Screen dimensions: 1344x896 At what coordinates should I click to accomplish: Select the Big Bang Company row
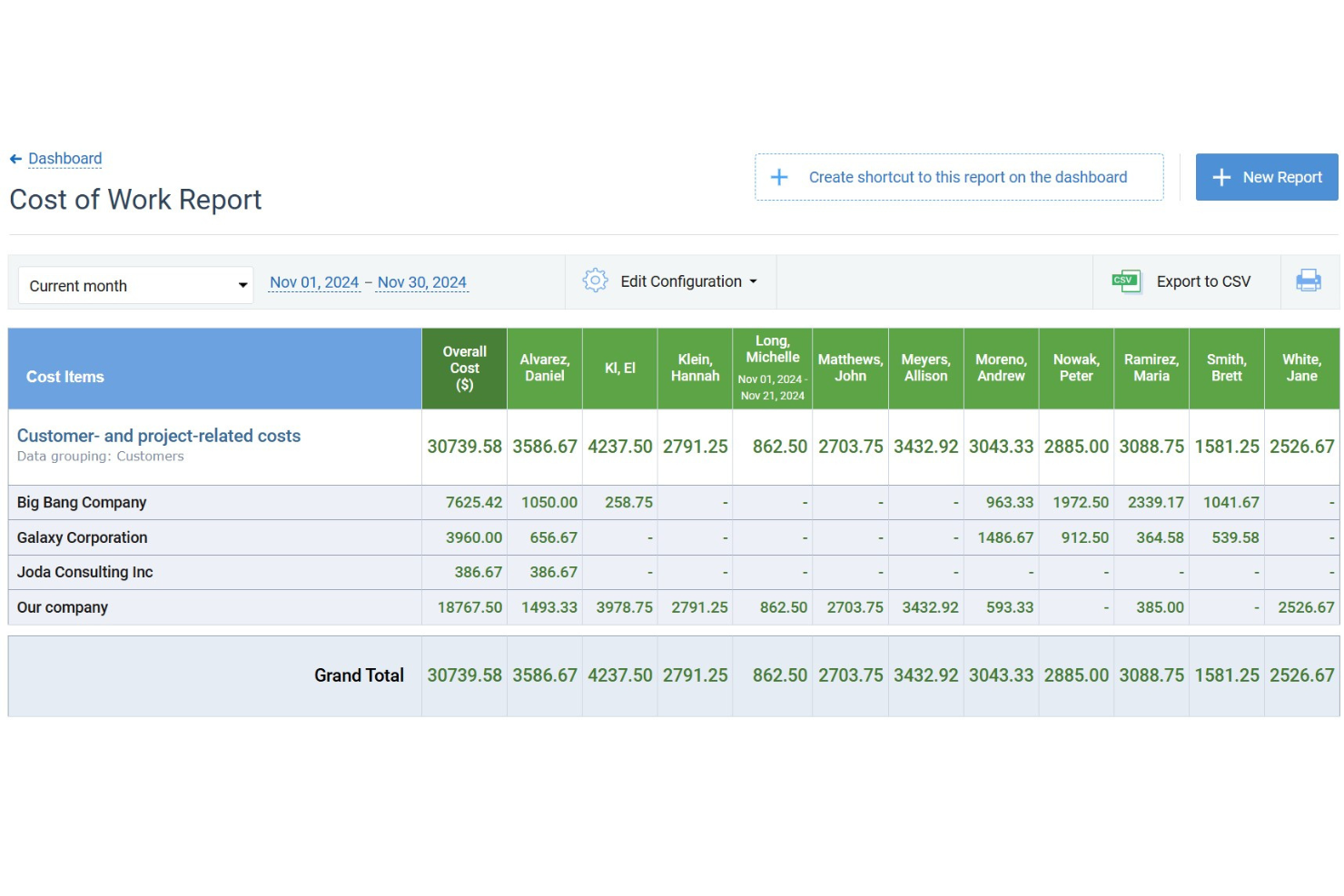[81, 502]
